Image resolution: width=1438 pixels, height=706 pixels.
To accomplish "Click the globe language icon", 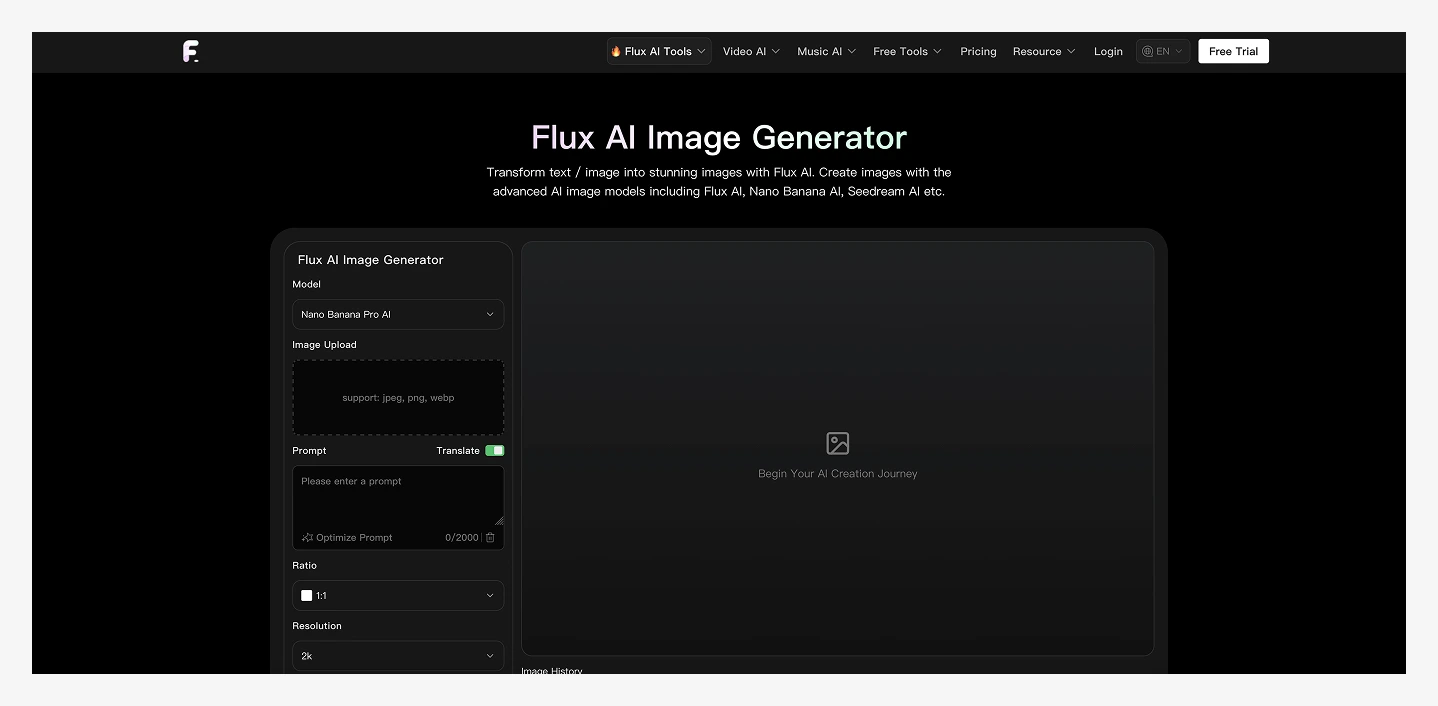I will [1147, 52].
